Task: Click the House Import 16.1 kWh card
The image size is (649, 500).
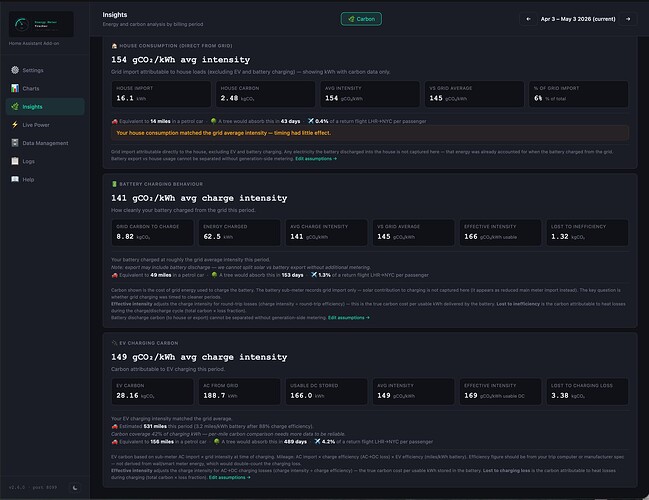Action: pyautogui.click(x=161, y=94)
